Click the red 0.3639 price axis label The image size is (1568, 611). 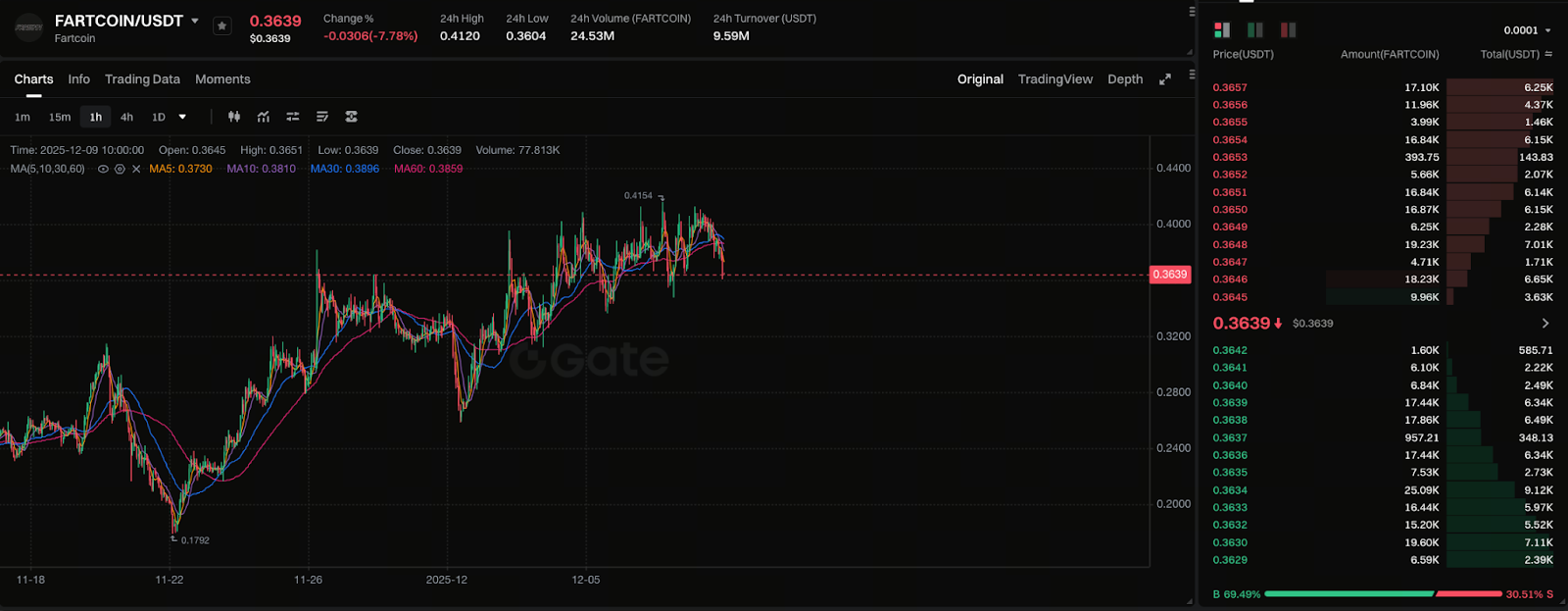(x=1170, y=275)
